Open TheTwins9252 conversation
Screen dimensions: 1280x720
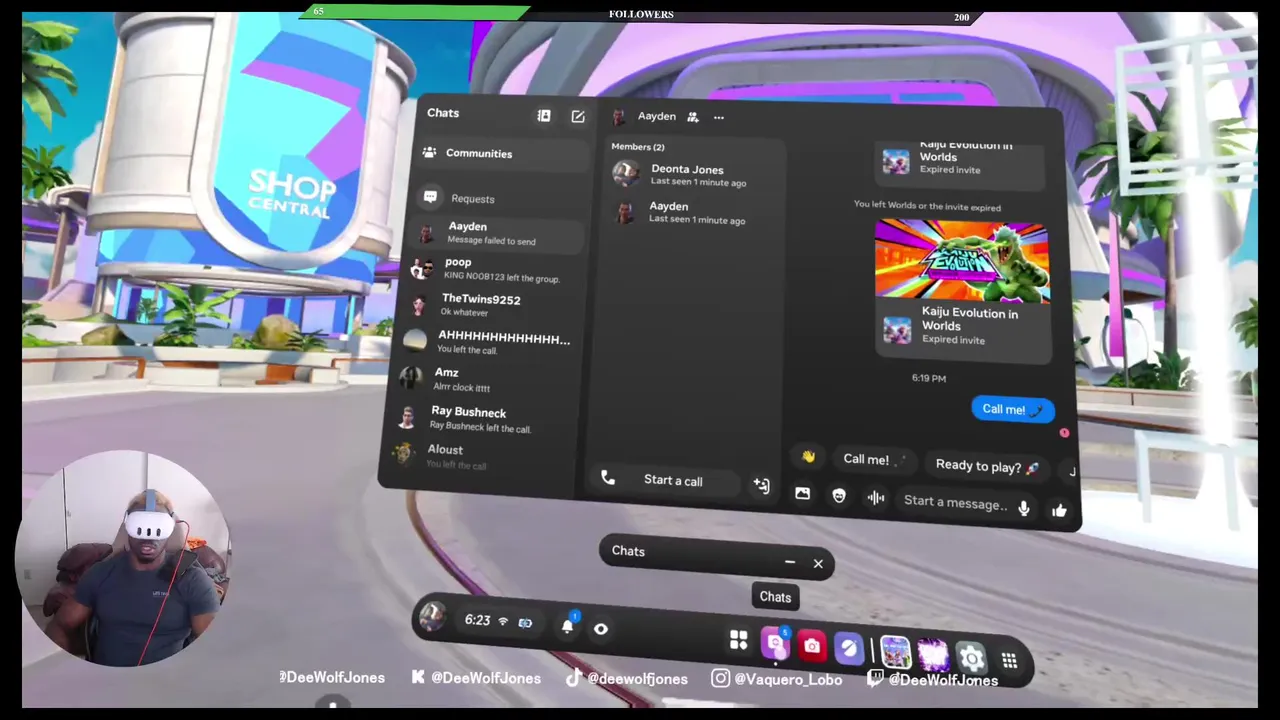494,305
